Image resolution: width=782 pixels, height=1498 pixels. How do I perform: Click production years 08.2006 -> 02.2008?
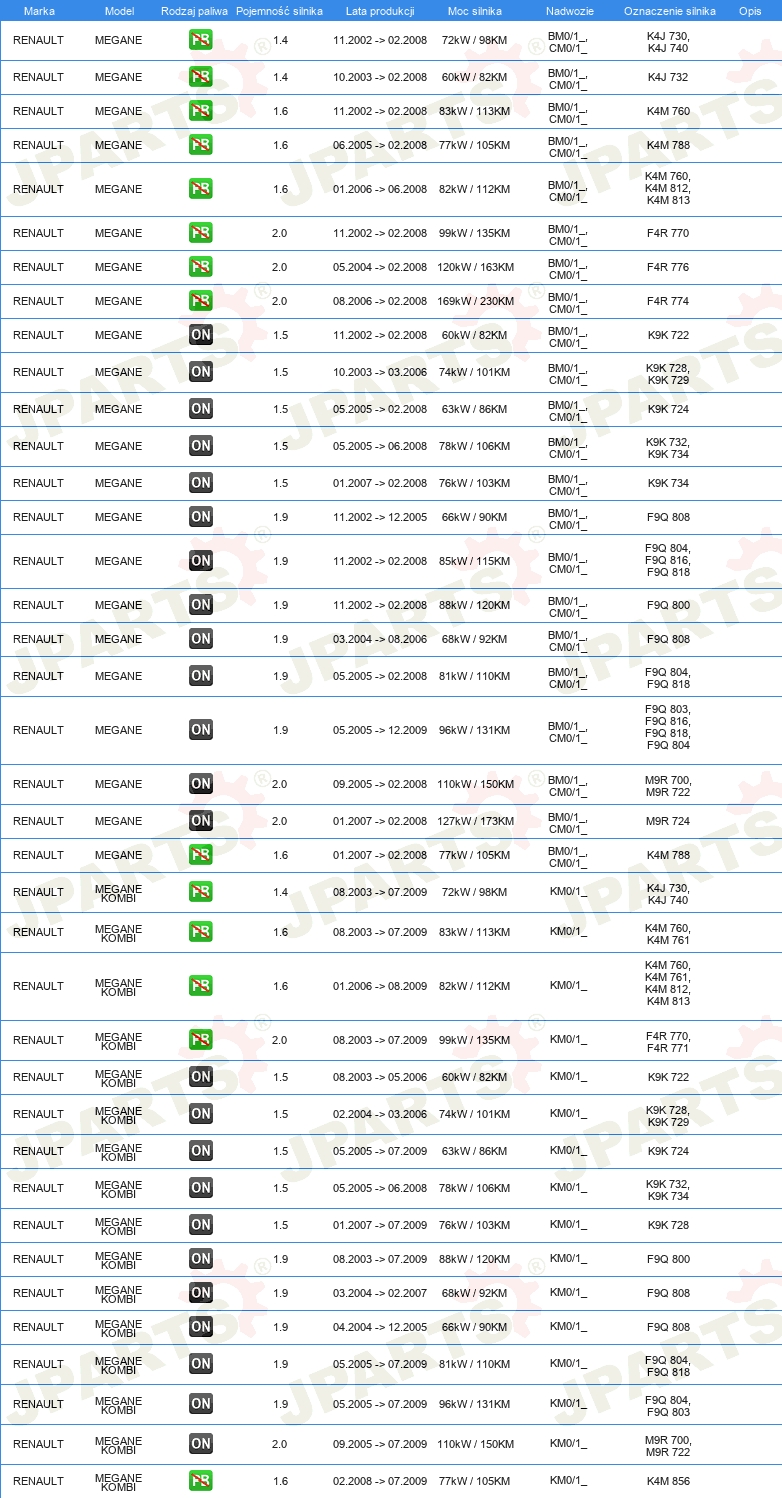(380, 301)
